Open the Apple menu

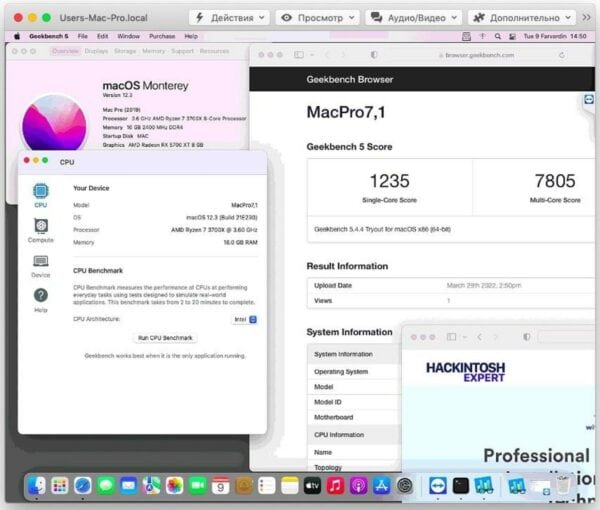click(x=17, y=36)
